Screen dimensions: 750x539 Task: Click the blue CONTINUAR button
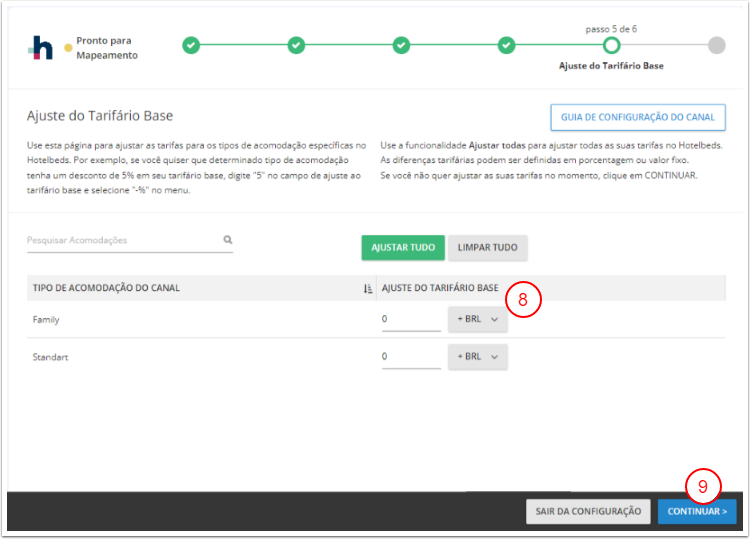coord(697,511)
